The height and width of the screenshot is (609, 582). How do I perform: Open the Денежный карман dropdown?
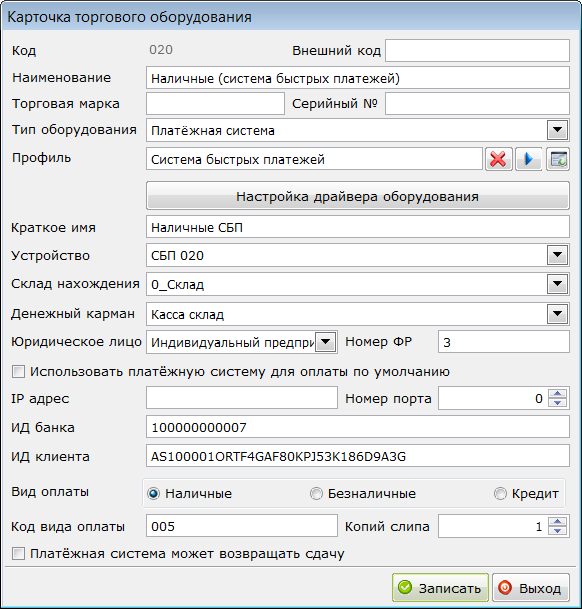pos(558,314)
